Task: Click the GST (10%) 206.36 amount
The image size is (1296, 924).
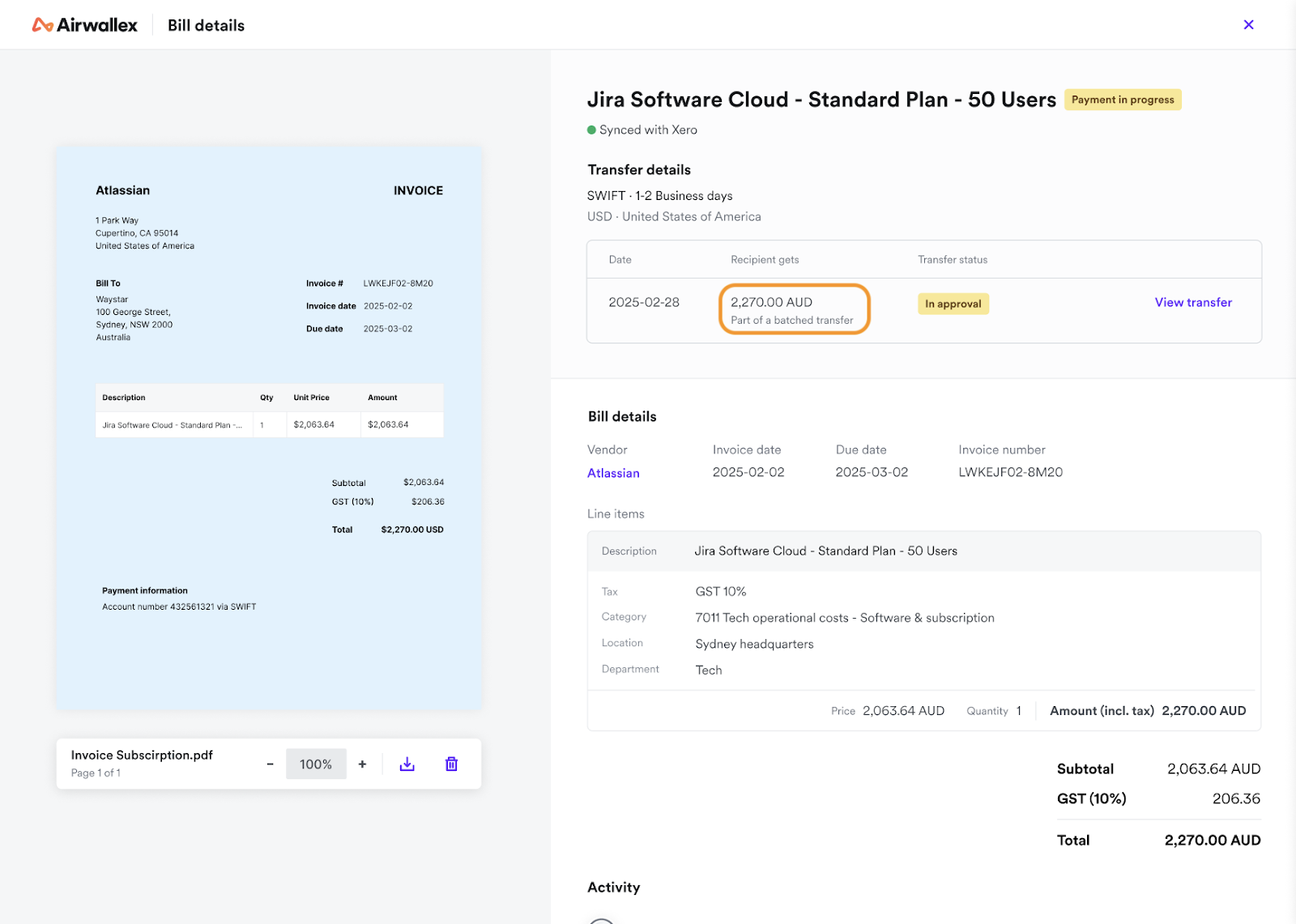Action: [1236, 798]
